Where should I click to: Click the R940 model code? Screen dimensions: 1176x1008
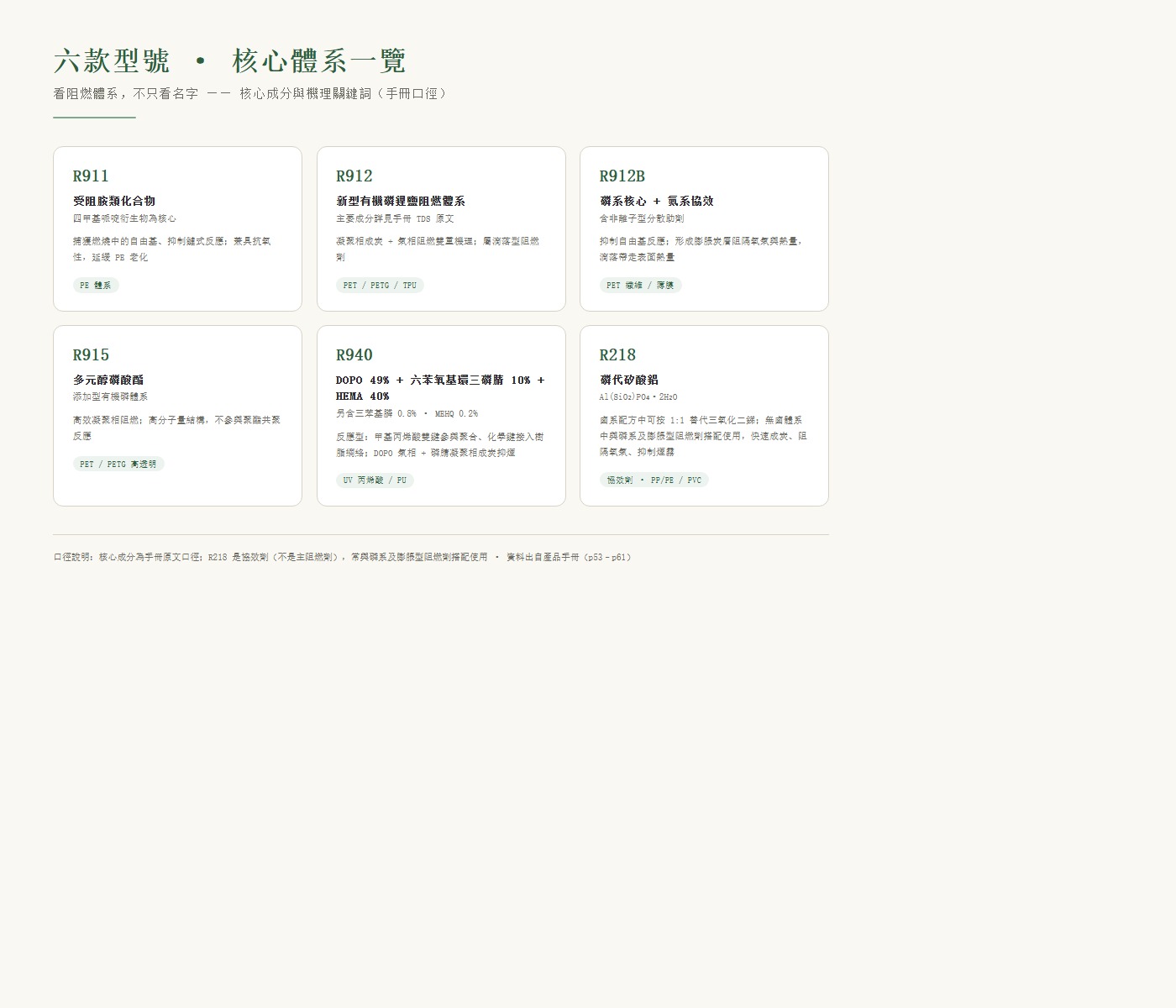(x=354, y=354)
